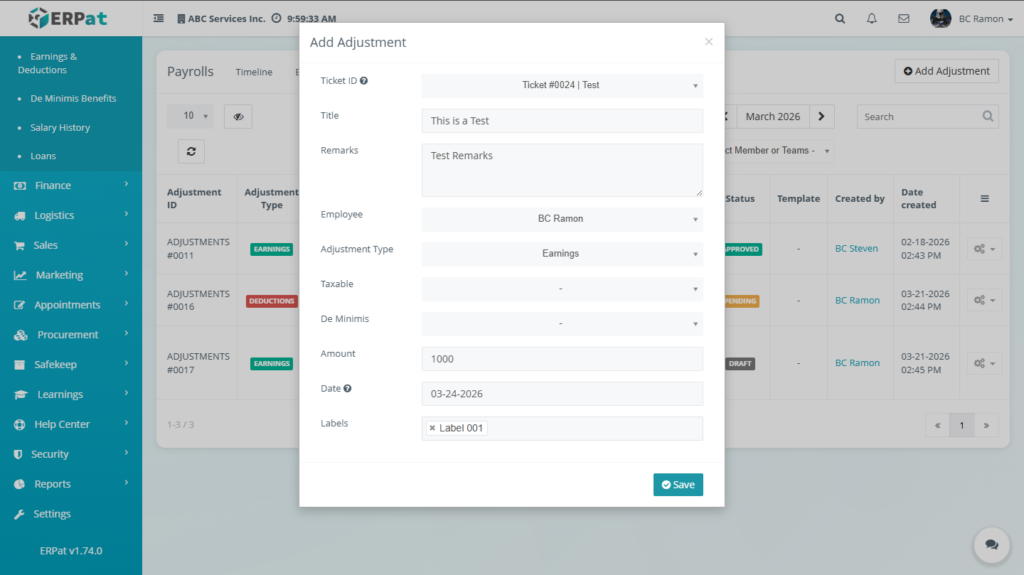Click the Amount input field

click(562, 359)
